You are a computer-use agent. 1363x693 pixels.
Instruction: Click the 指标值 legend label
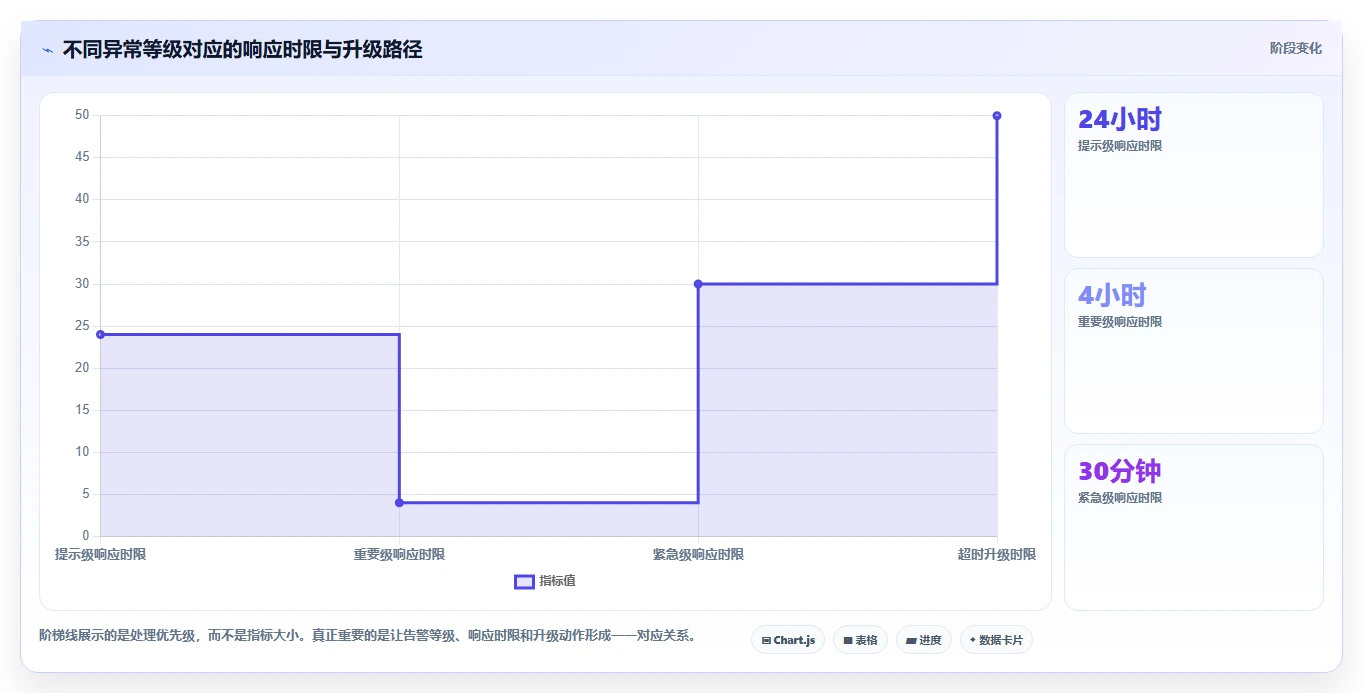[x=558, y=581]
